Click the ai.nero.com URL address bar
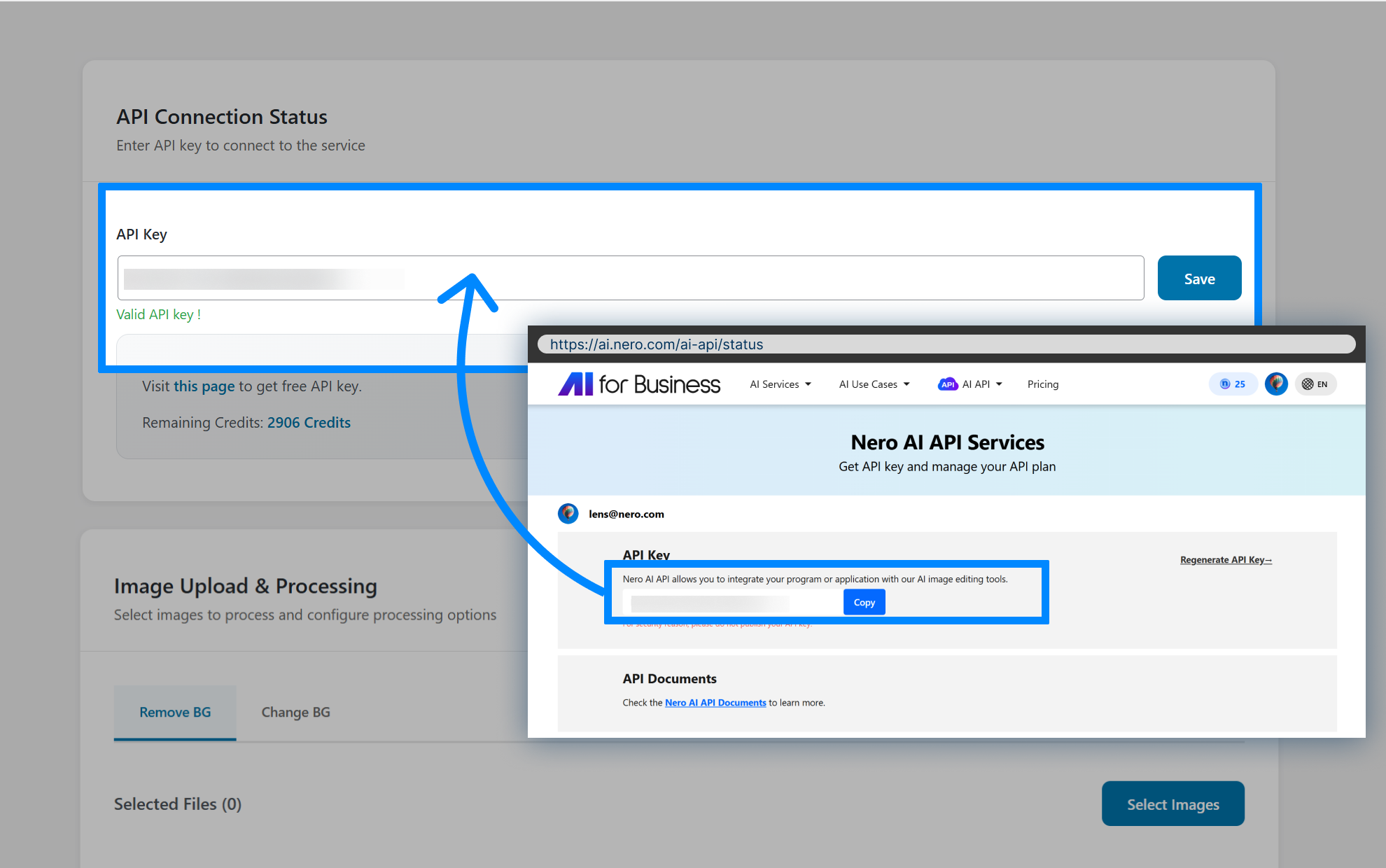 tap(946, 344)
